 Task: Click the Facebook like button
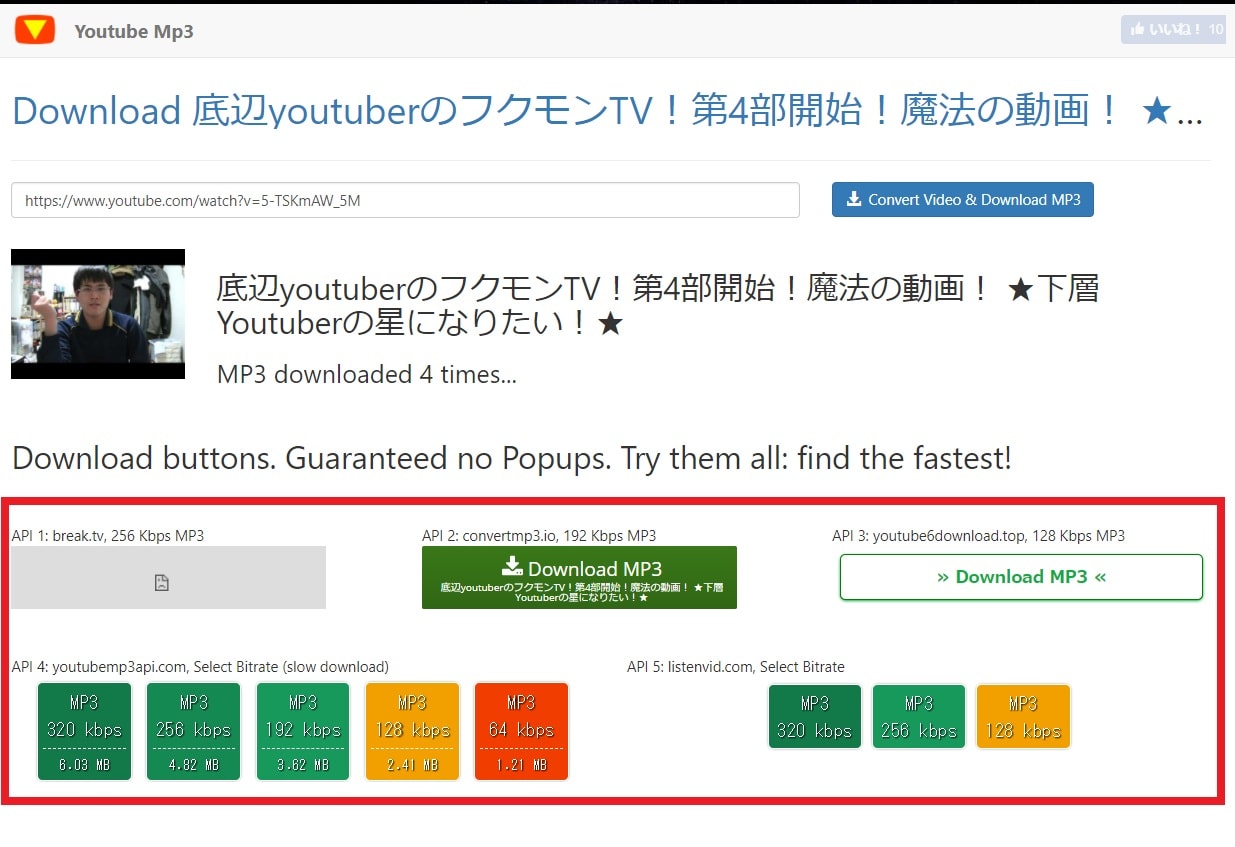click(x=1173, y=30)
